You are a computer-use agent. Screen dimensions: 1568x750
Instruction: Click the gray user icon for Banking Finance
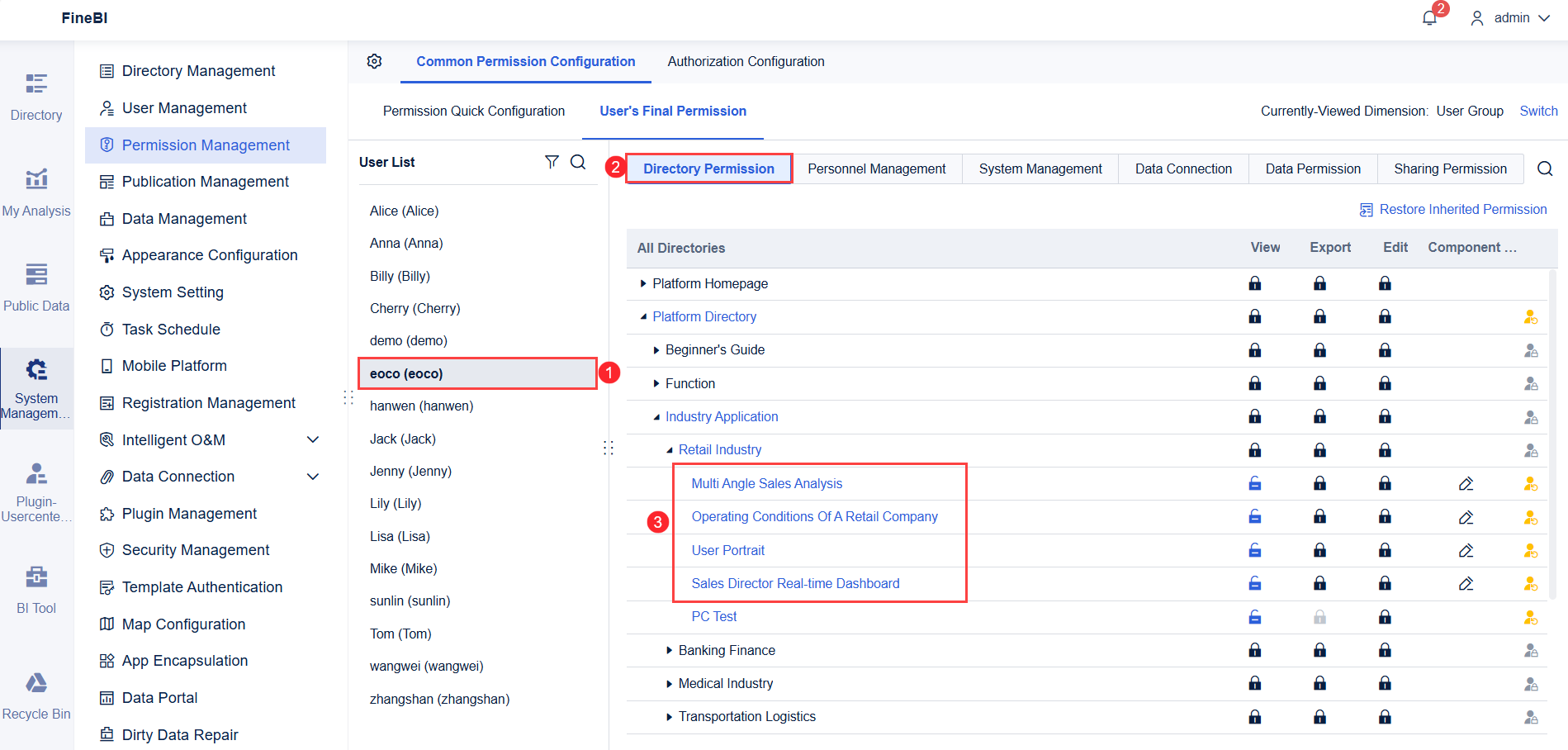(x=1530, y=651)
